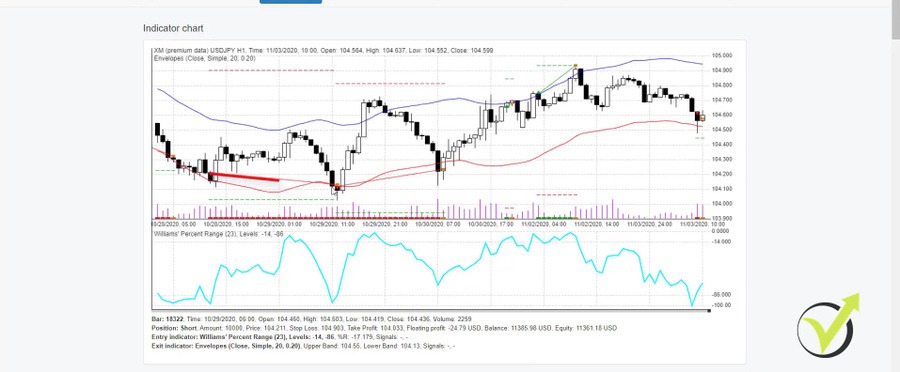Click the "Position: Short" info text
Viewport: 900px width, 372px height.
(174, 328)
